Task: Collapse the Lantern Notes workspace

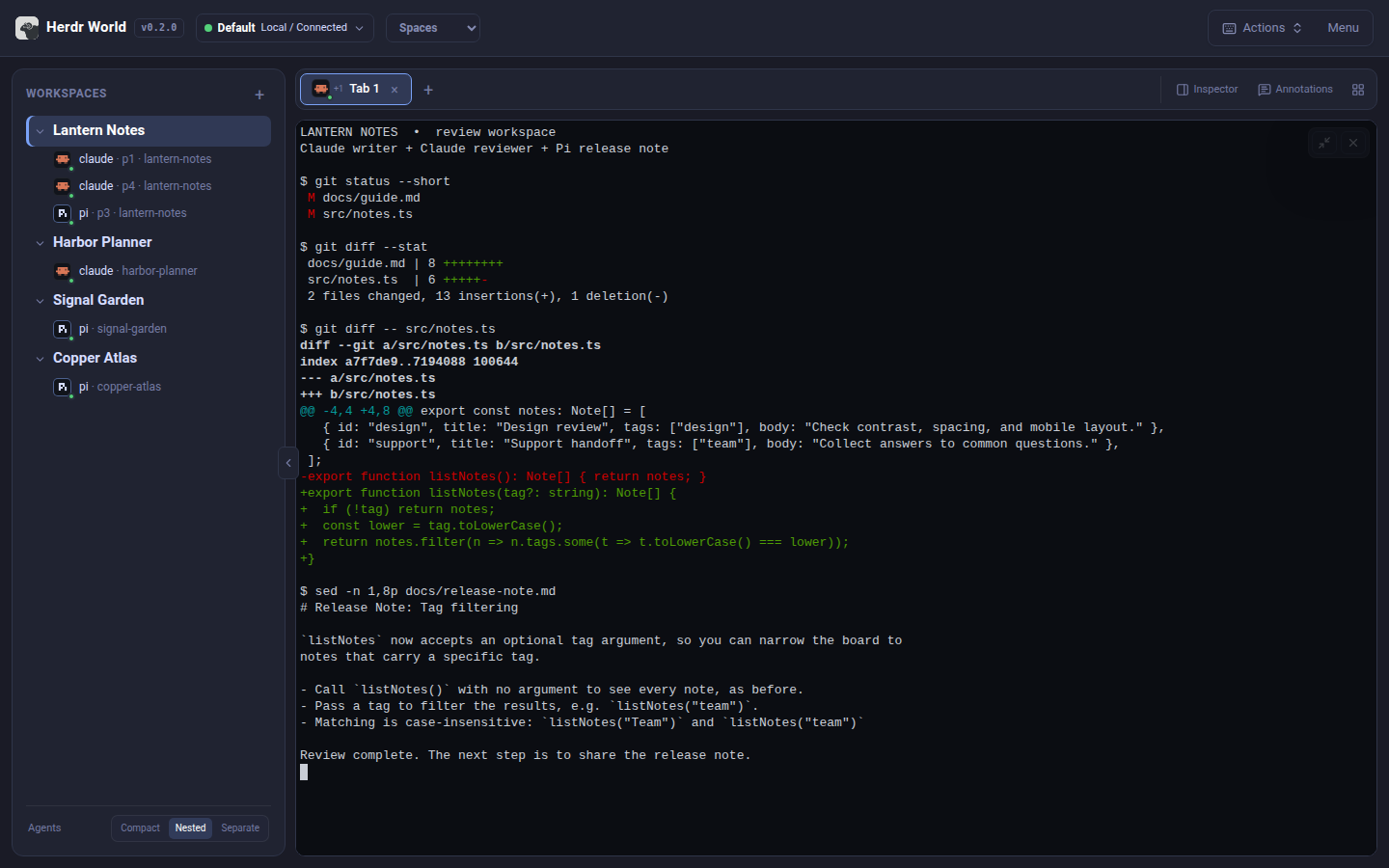Action: pos(40,131)
